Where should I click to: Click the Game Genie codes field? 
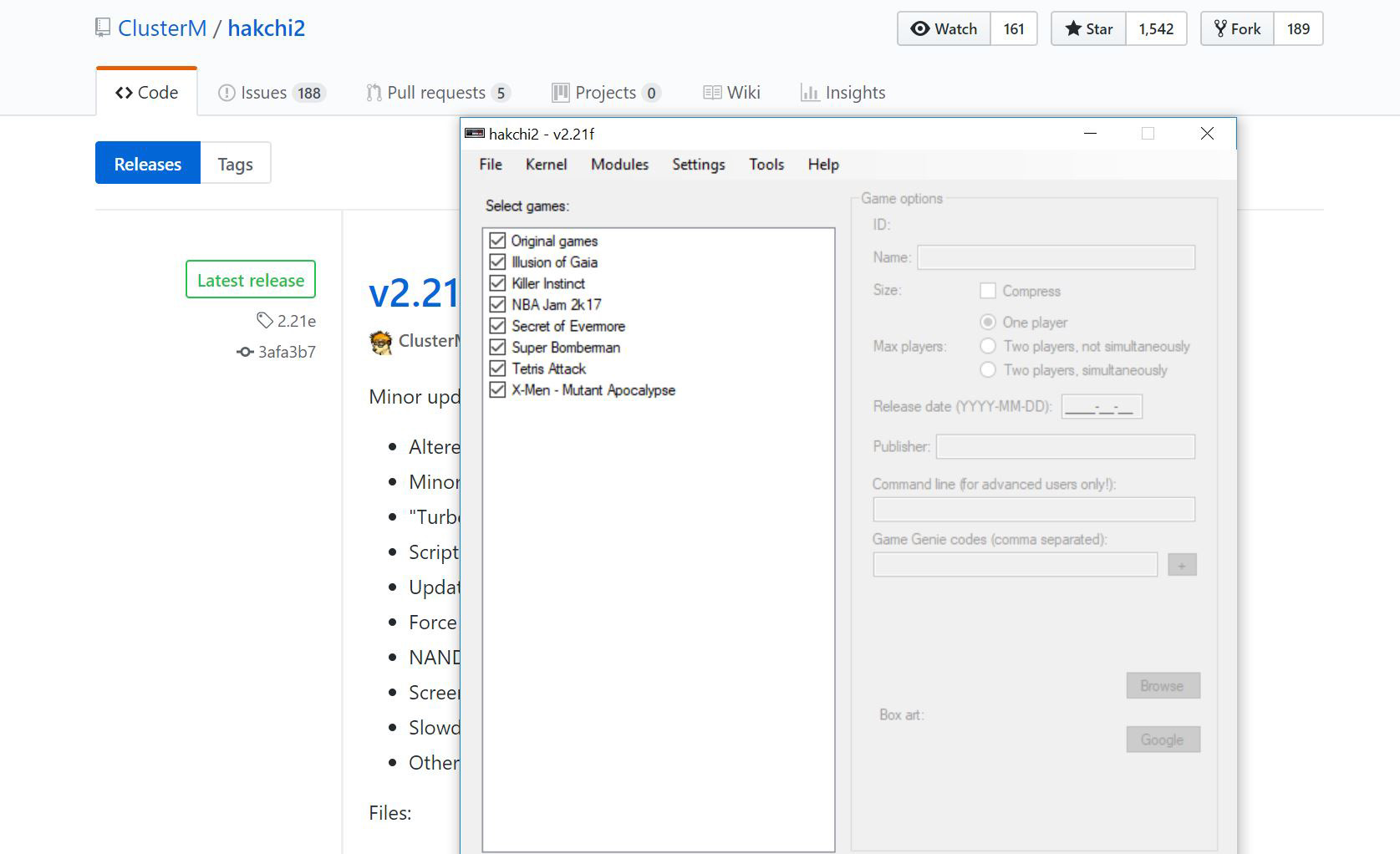pos(1016,565)
